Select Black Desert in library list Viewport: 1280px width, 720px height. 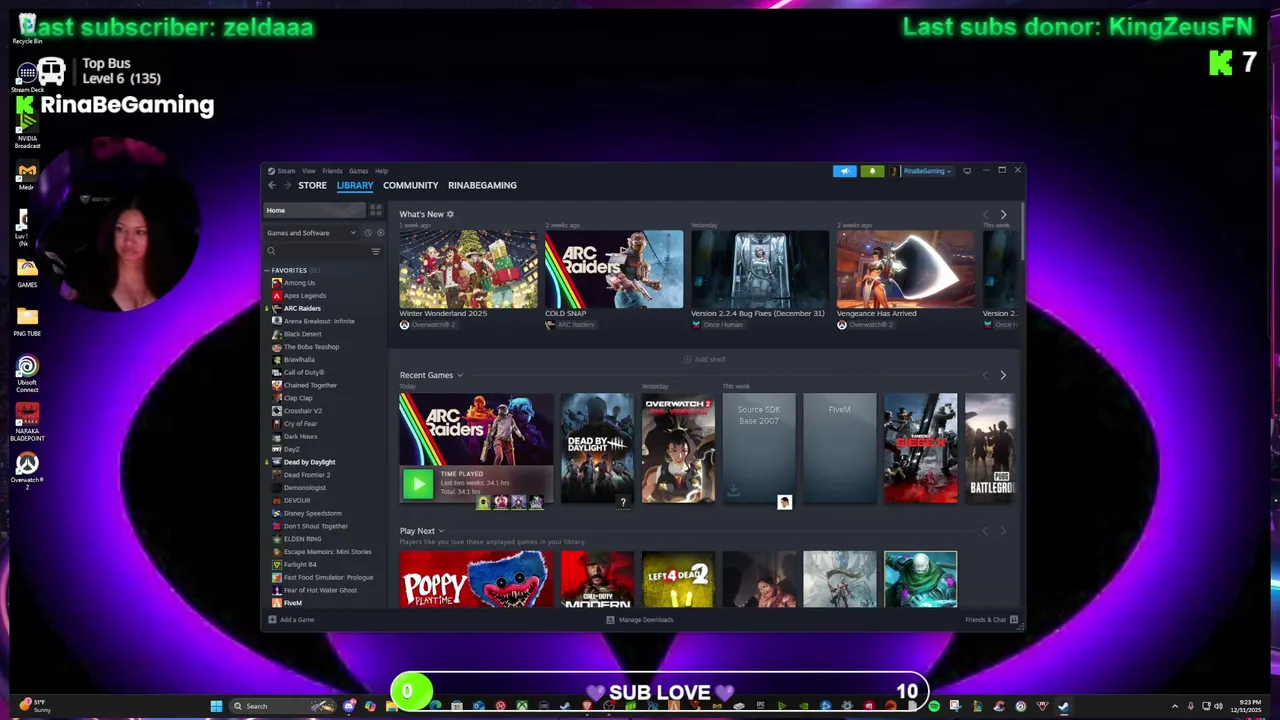[302, 334]
